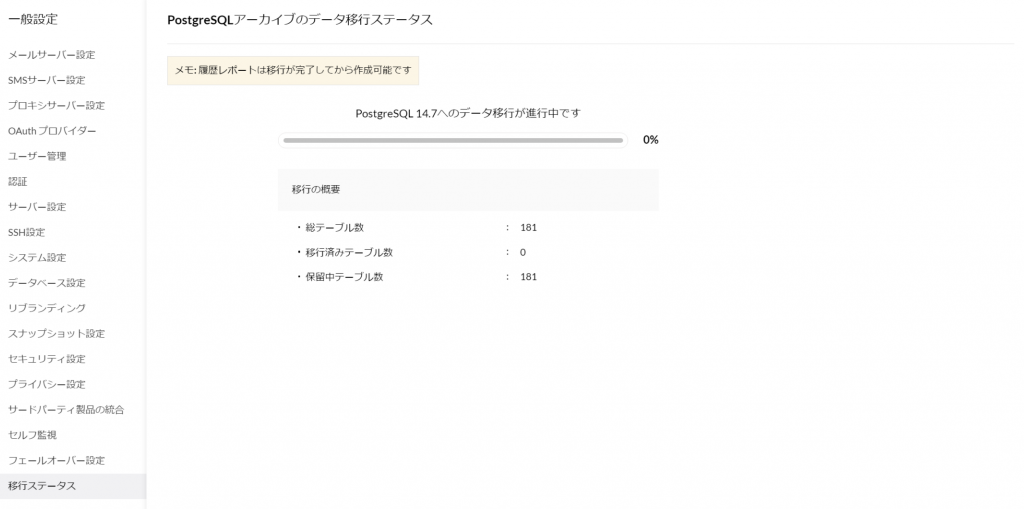Go to プライバシー設定
The width and height of the screenshot is (1024, 509).
(x=46, y=384)
